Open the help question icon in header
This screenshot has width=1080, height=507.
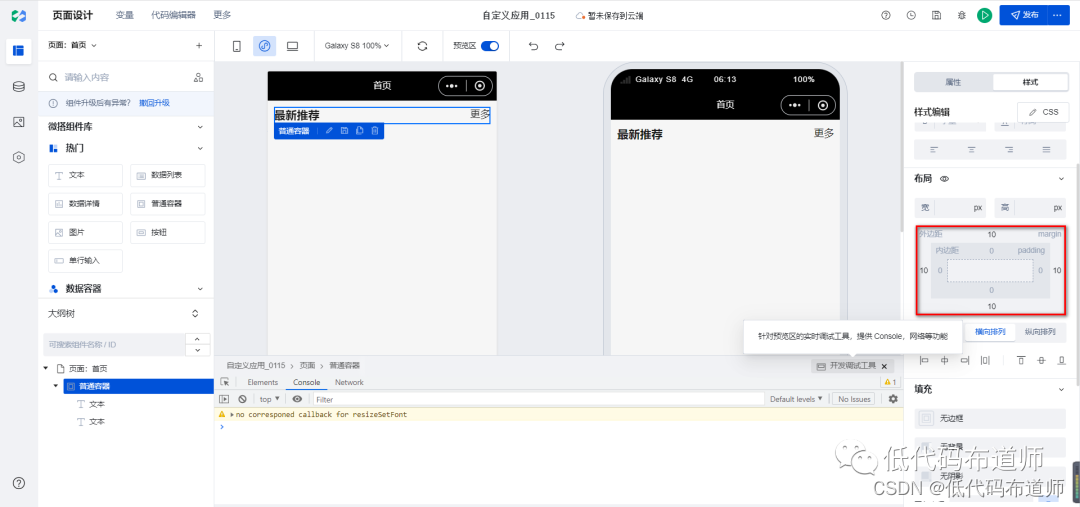click(x=886, y=15)
